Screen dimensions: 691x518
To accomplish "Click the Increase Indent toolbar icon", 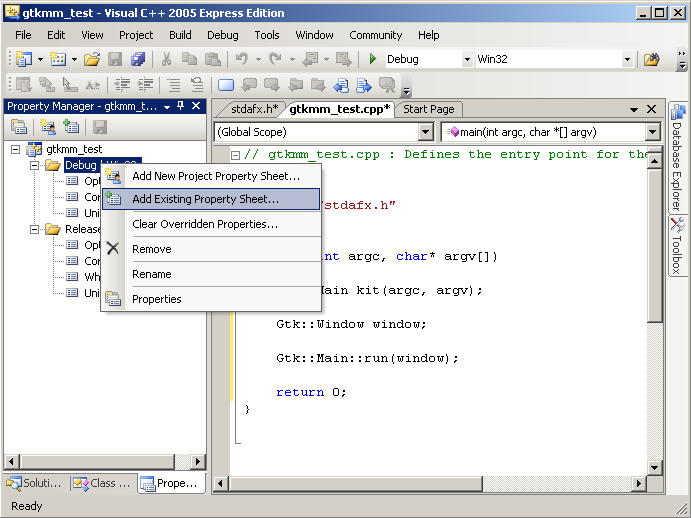I will click(x=147, y=85).
